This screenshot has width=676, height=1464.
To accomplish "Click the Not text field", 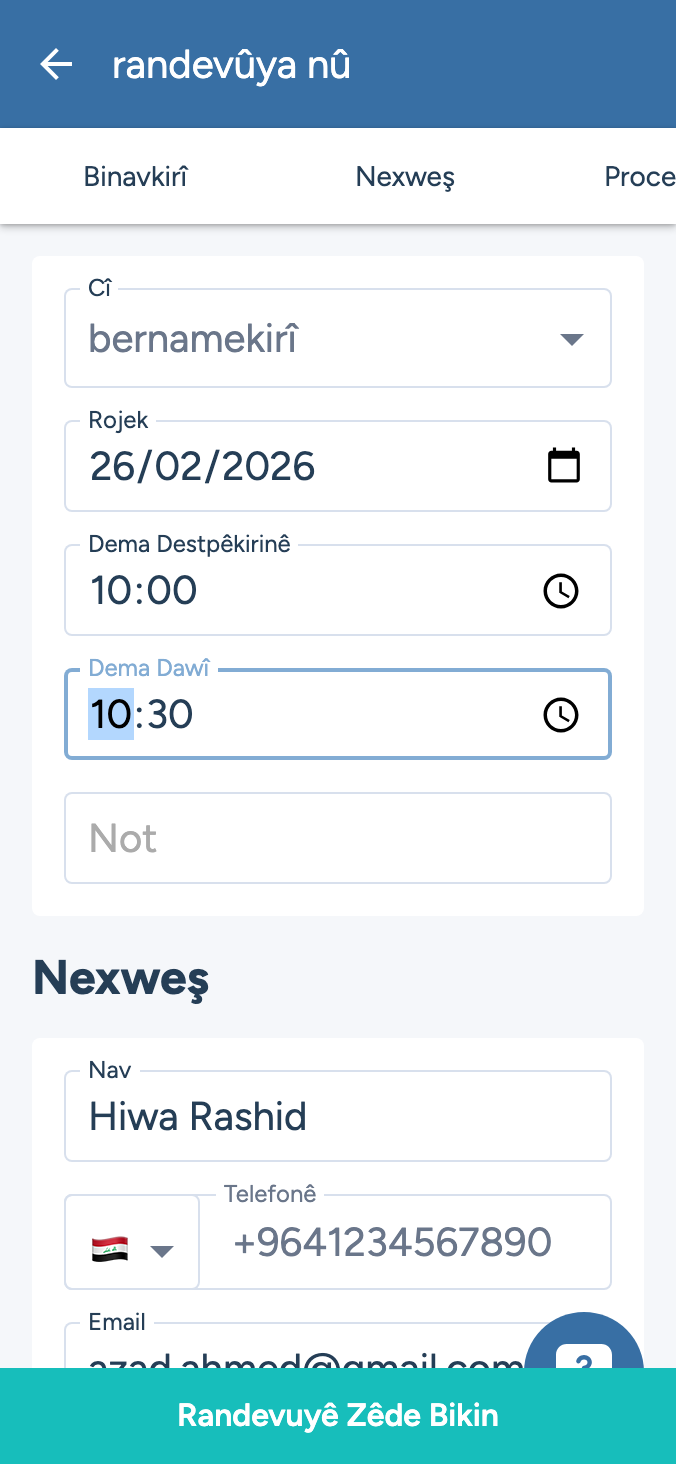I will tap(338, 838).
